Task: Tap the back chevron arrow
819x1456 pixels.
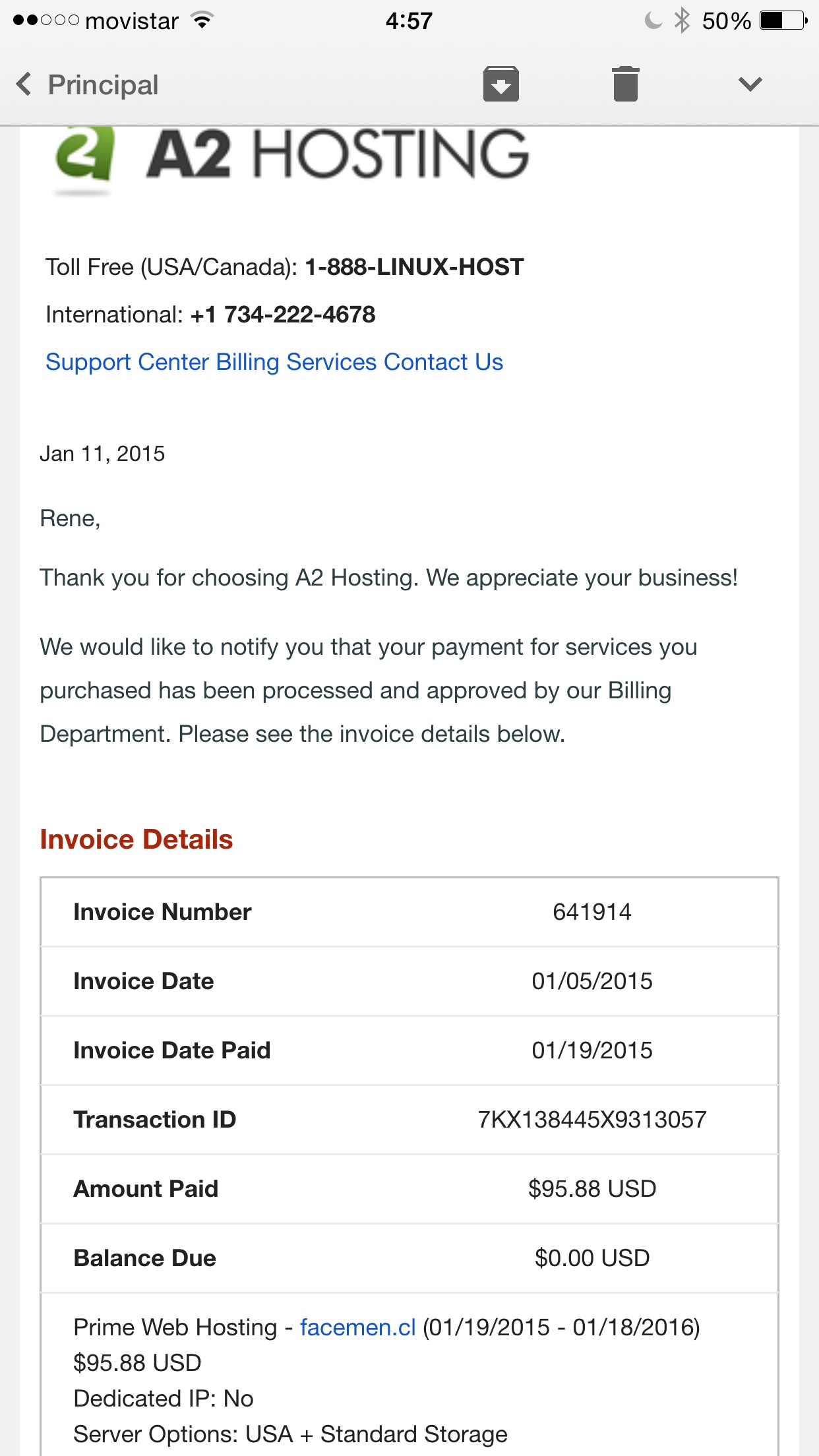Action: [x=24, y=84]
